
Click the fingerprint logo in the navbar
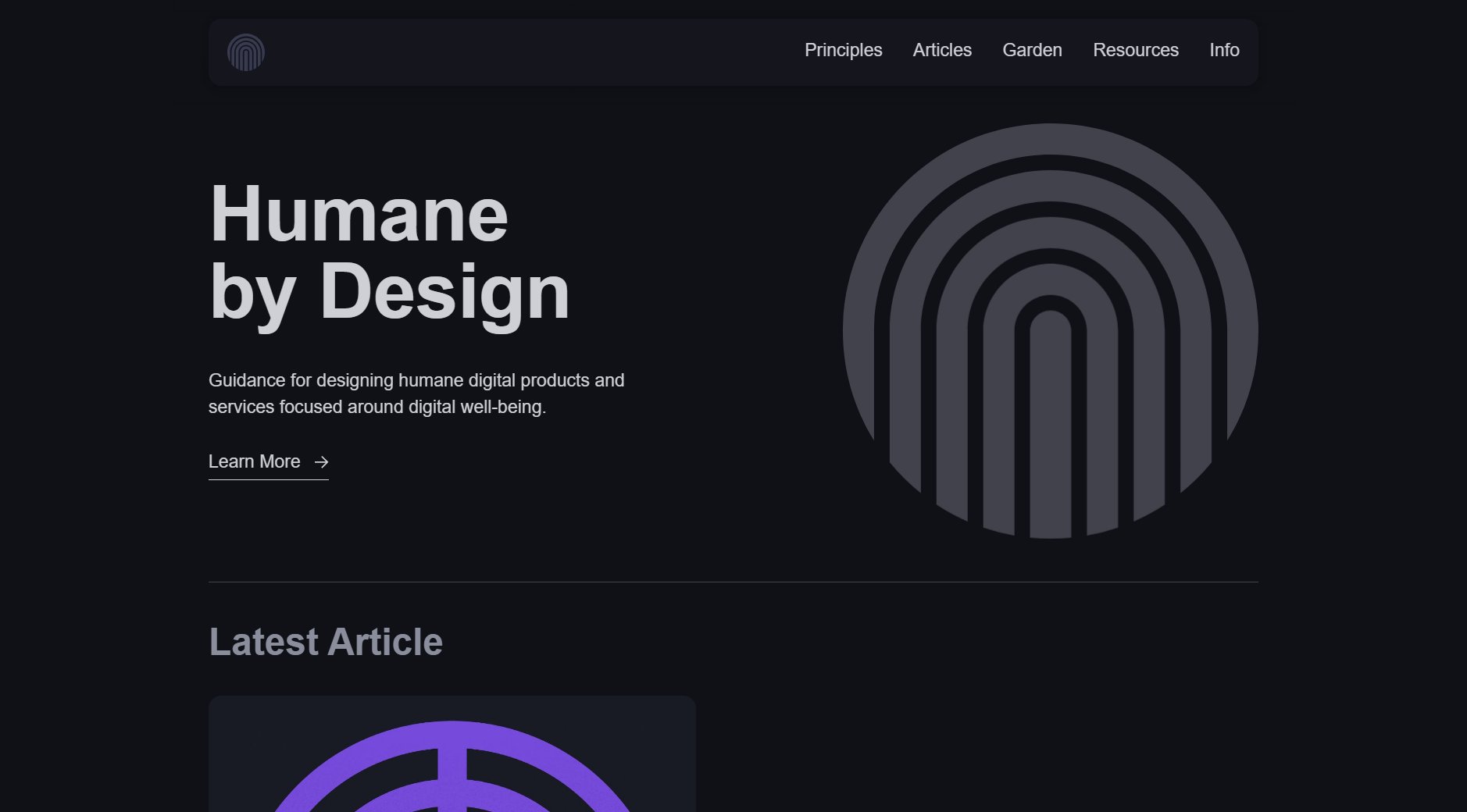[x=245, y=52]
